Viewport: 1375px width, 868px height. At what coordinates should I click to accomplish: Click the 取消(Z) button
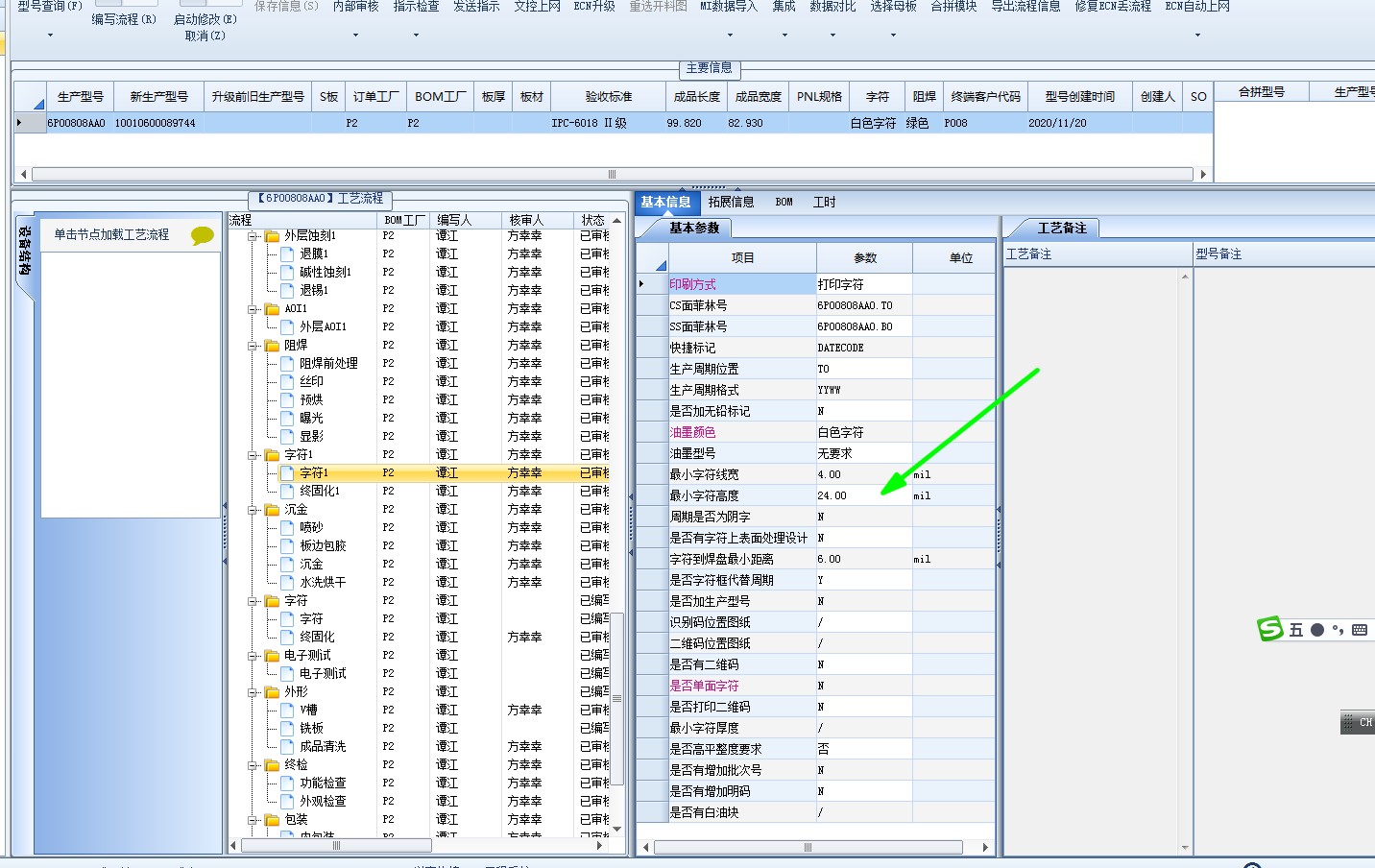[205, 36]
